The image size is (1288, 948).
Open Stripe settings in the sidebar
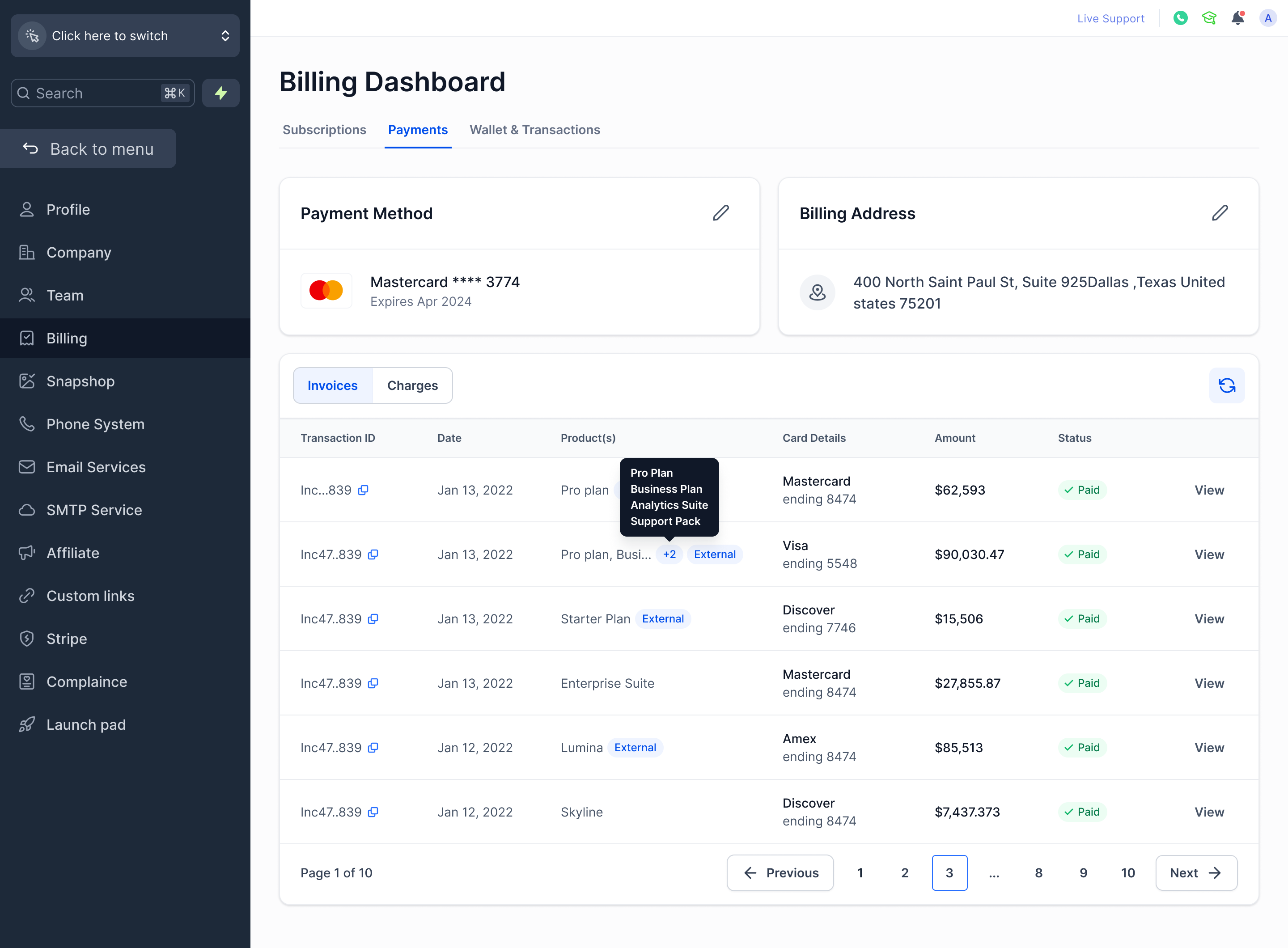pyautogui.click(x=125, y=639)
